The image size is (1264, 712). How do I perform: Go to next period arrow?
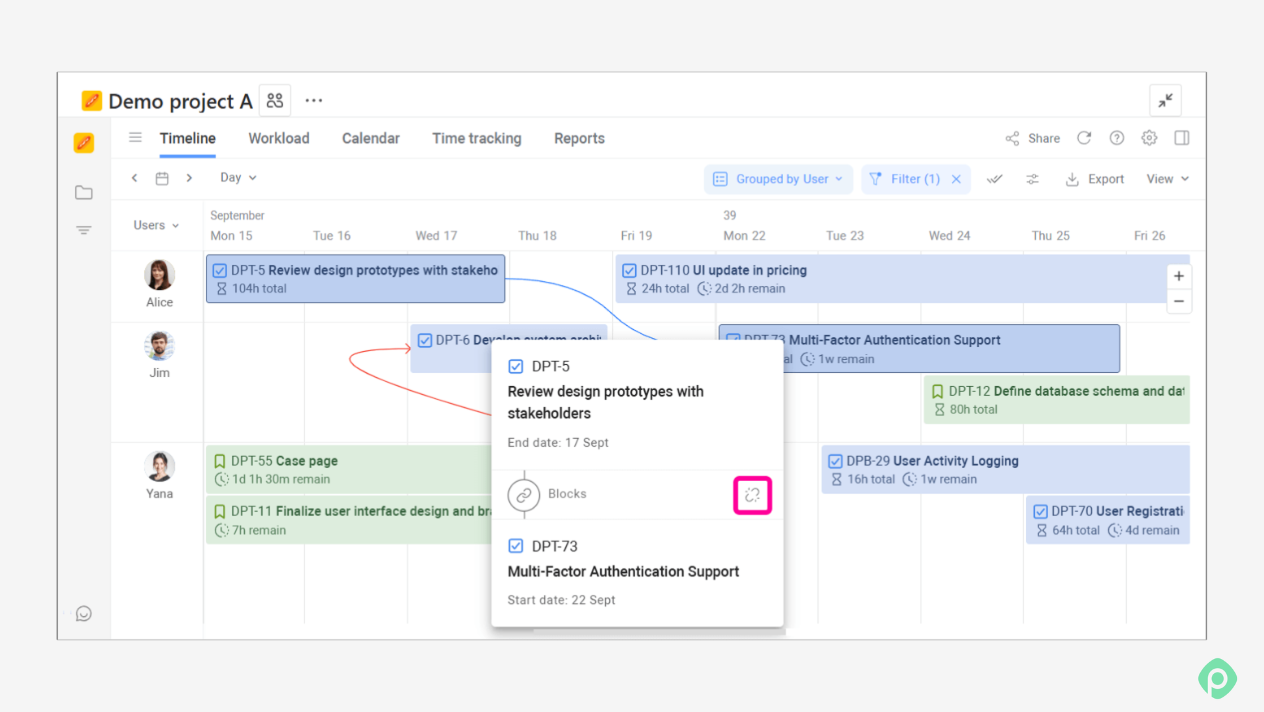[189, 178]
